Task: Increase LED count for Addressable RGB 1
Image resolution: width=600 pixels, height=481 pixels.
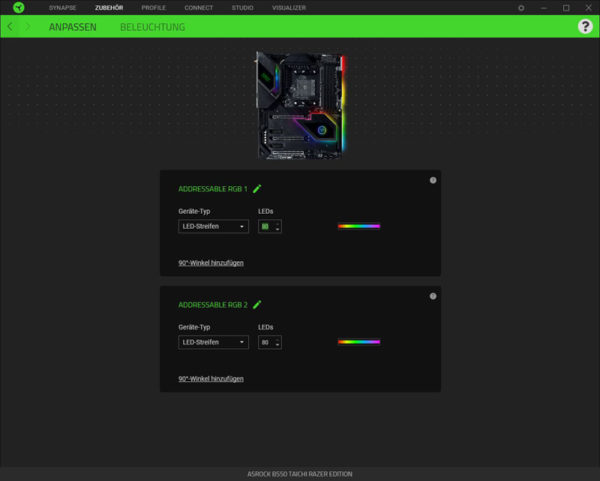Action: point(277,223)
